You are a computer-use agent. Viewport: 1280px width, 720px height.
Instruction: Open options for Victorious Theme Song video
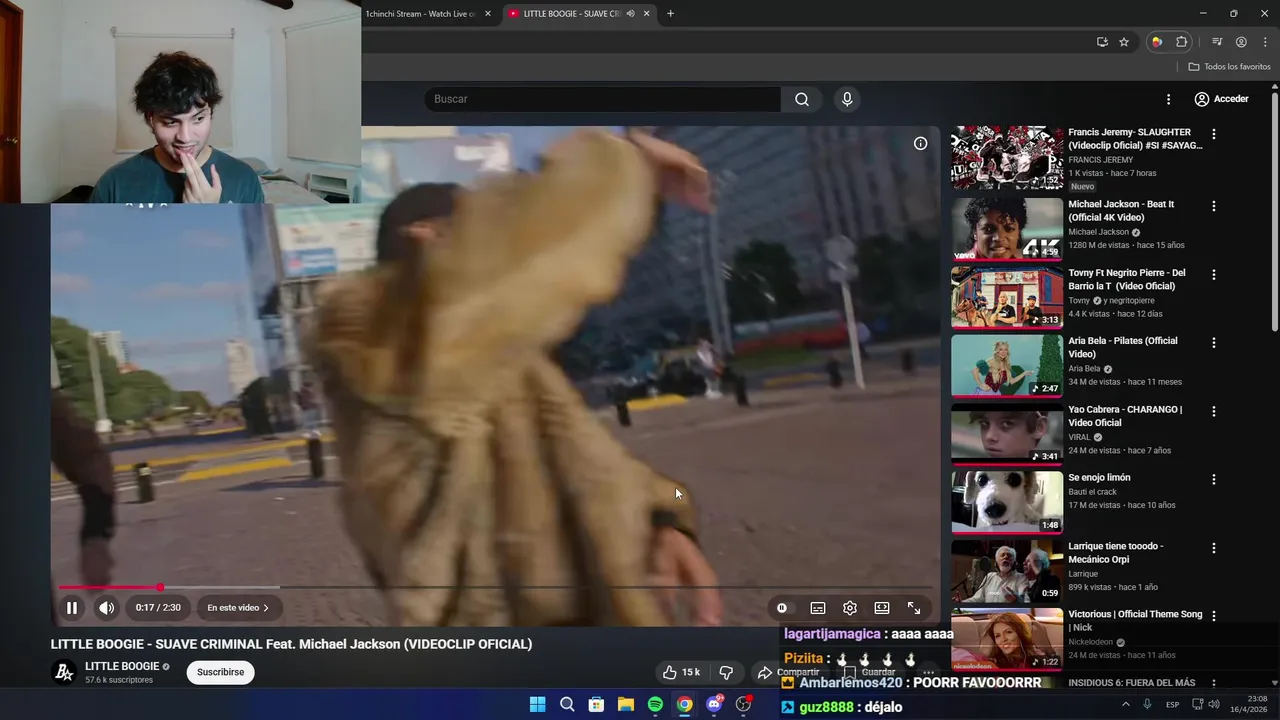(x=1214, y=616)
